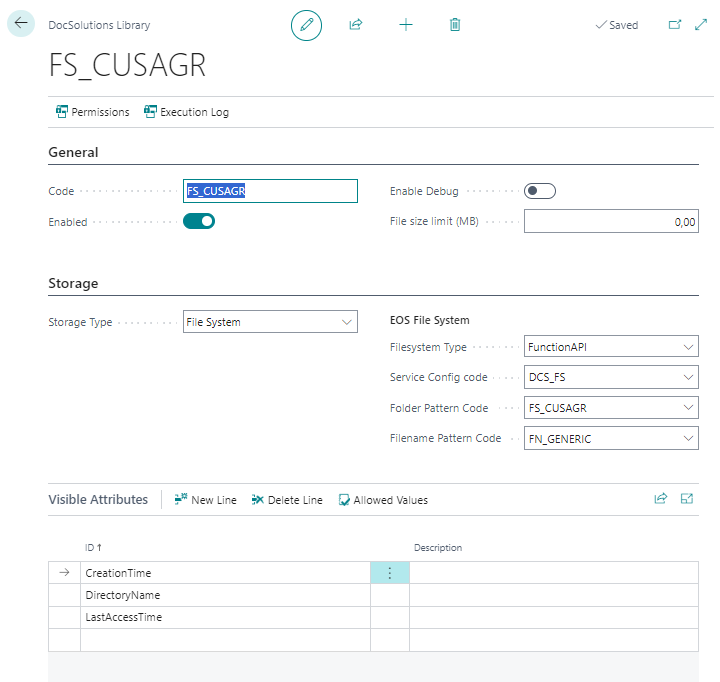
Task: Turn on the Enable Debug switch
Action: 540,191
